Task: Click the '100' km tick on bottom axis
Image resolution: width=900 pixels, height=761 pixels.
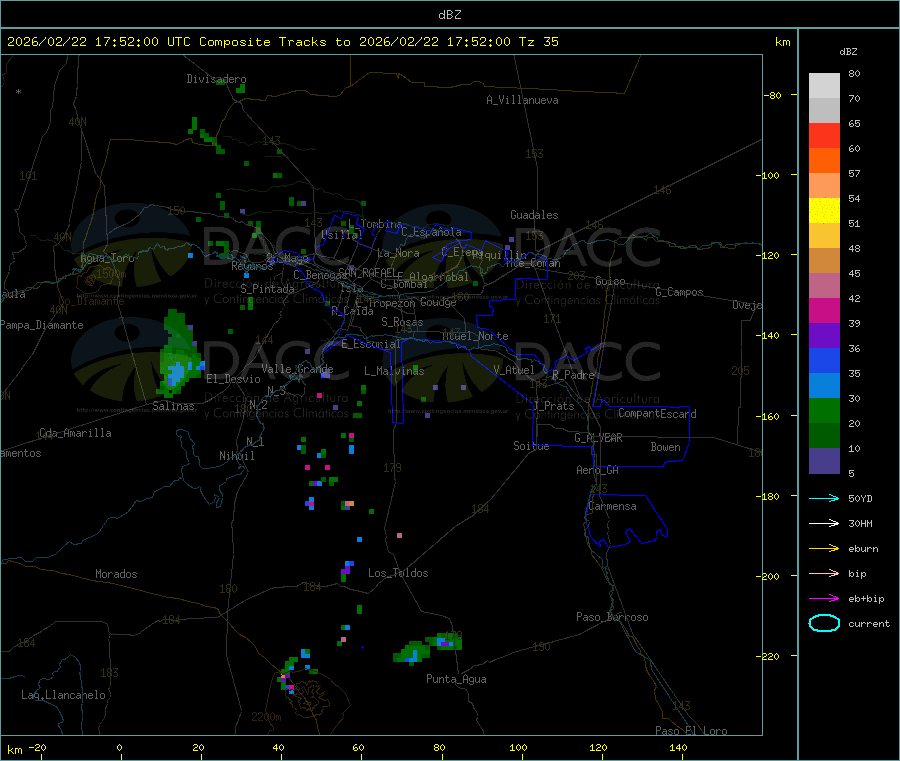Action: [x=518, y=747]
